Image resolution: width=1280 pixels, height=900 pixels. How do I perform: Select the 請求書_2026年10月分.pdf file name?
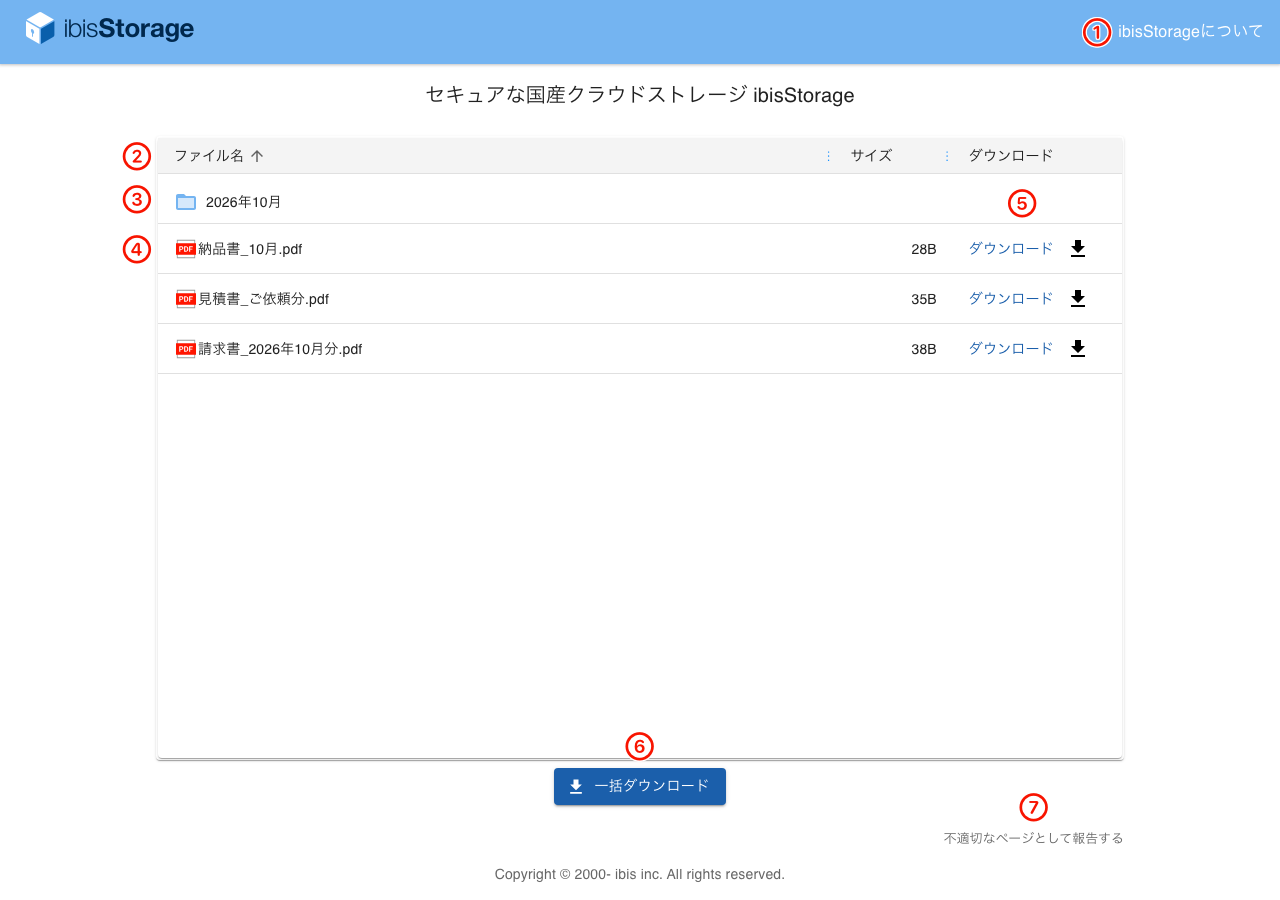[280, 349]
